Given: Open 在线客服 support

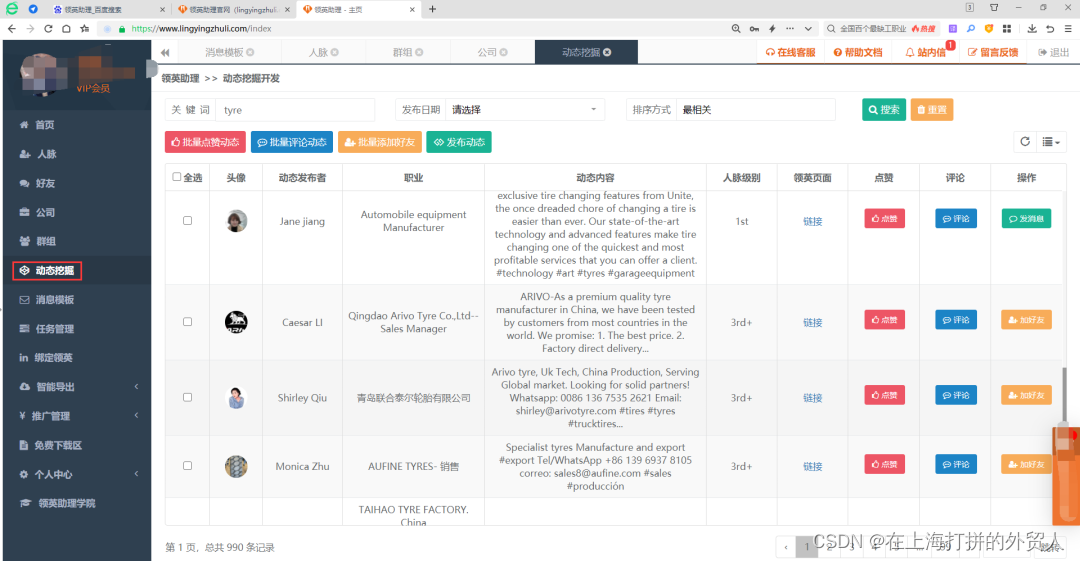Looking at the screenshot, I should [790, 52].
